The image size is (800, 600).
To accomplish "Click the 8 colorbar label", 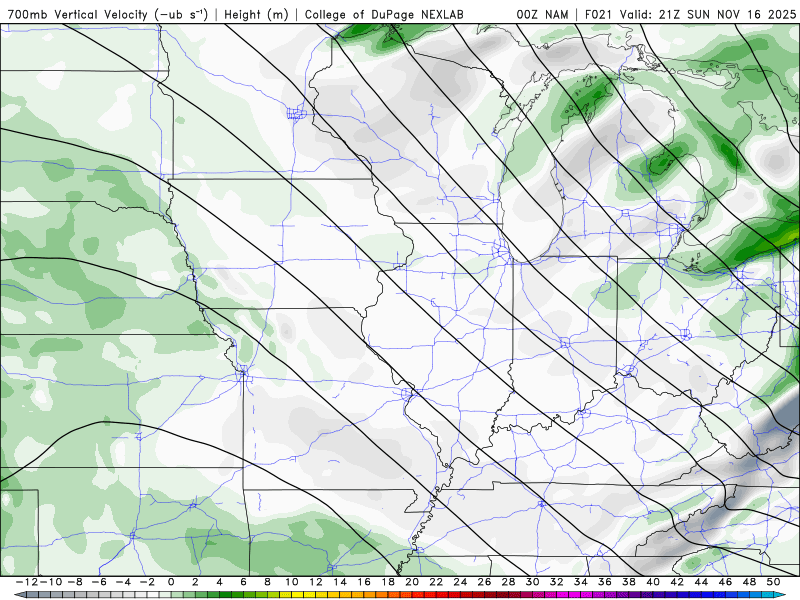I will (x=267, y=582).
